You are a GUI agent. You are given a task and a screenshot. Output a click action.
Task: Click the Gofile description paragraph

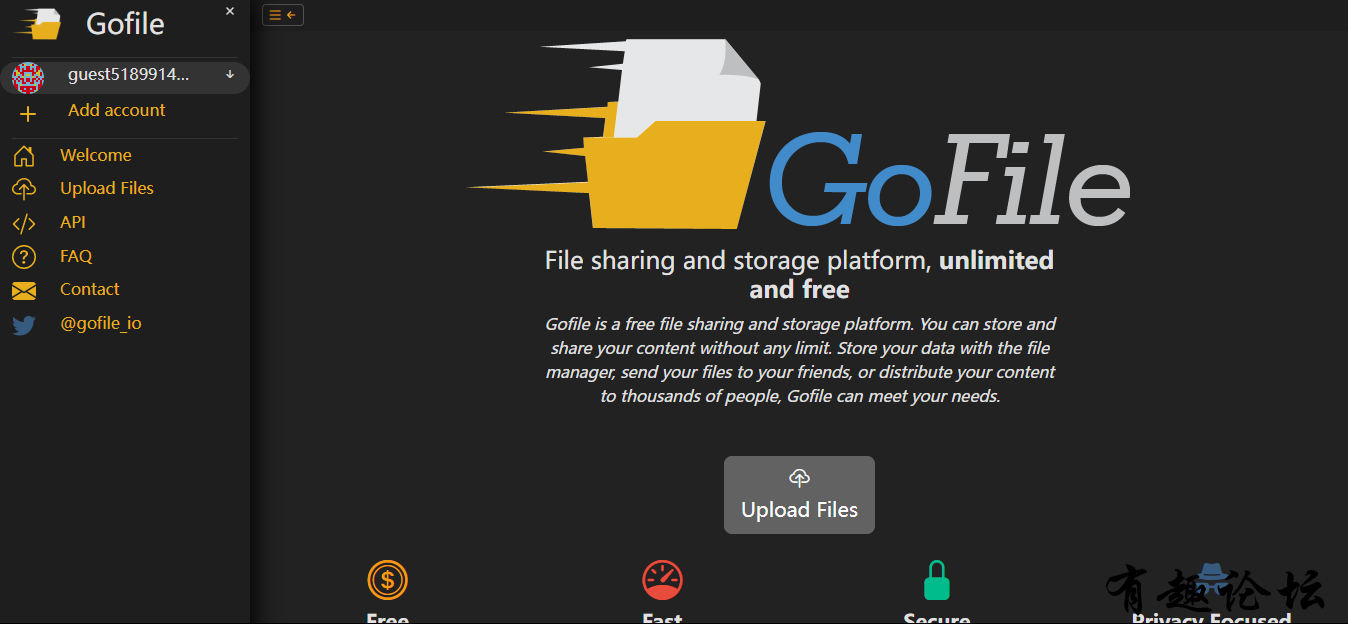tap(800, 360)
